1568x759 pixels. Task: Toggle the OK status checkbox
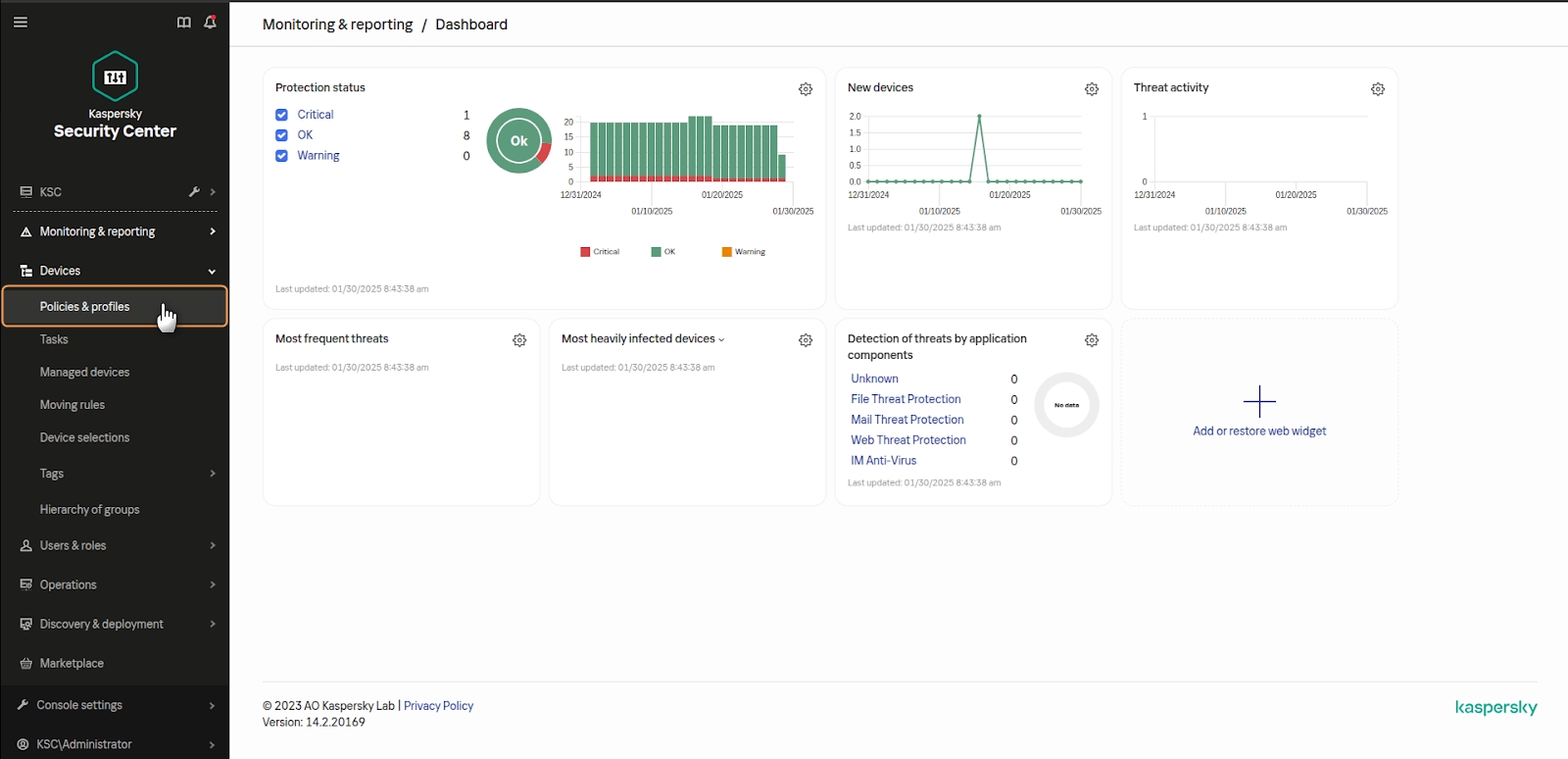click(282, 135)
